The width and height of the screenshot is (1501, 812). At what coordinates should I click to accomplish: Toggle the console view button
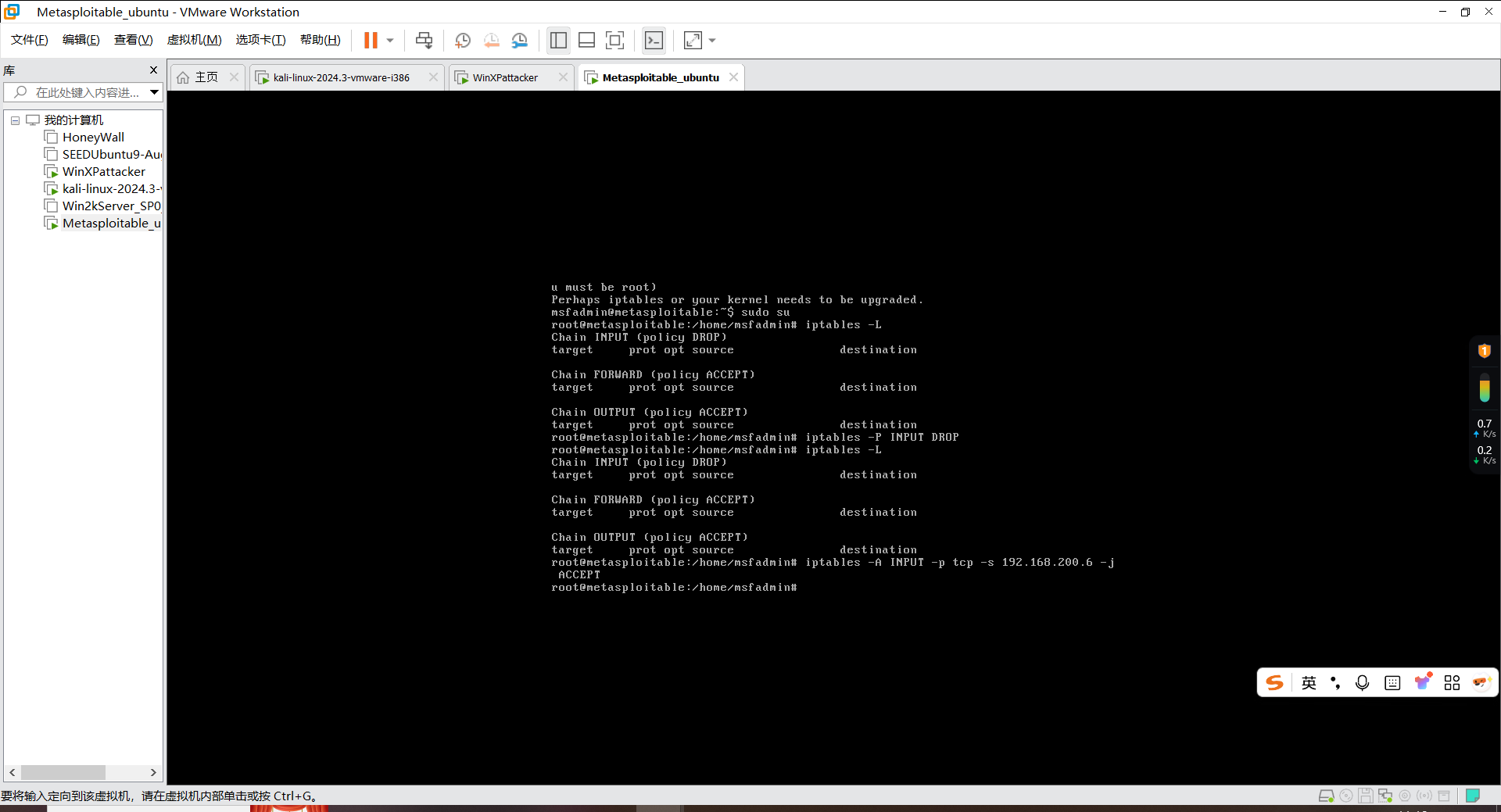(x=654, y=40)
